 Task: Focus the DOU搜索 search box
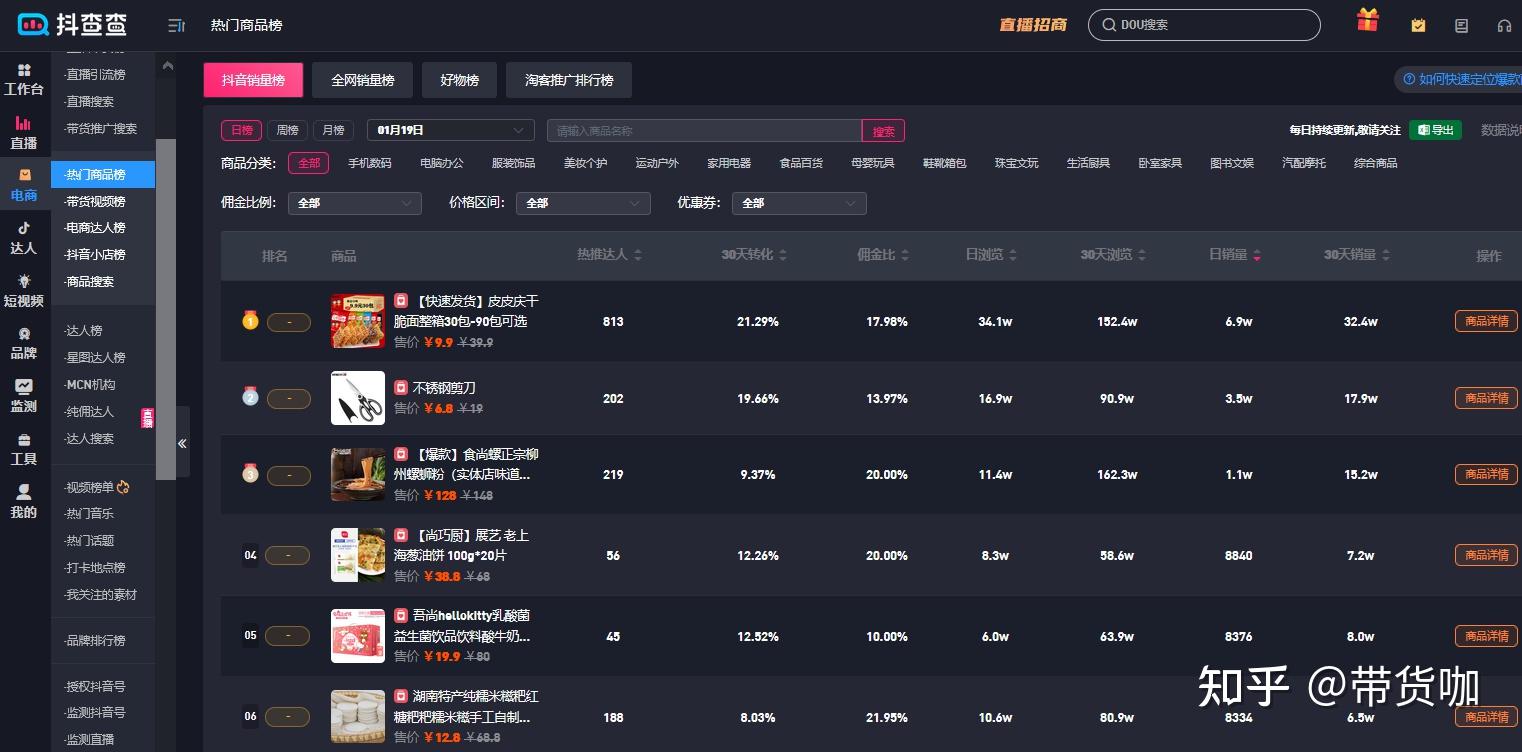(x=1204, y=25)
